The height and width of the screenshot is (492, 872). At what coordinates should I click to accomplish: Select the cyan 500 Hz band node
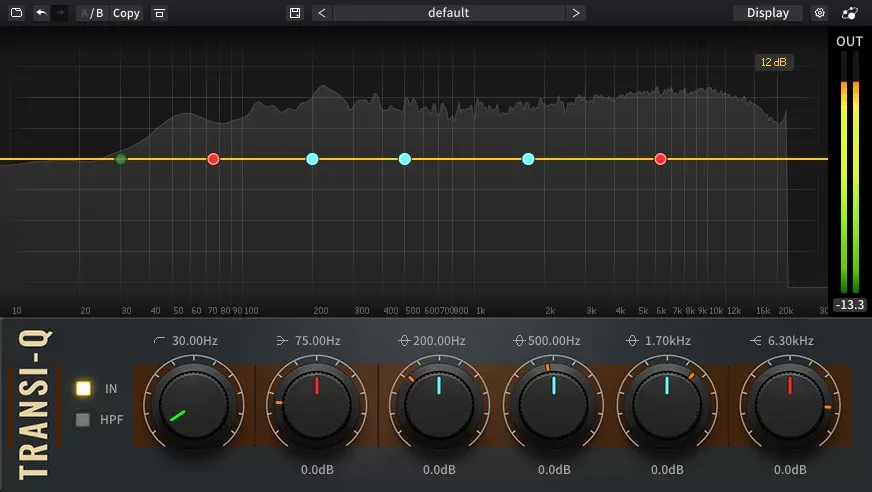coord(405,159)
